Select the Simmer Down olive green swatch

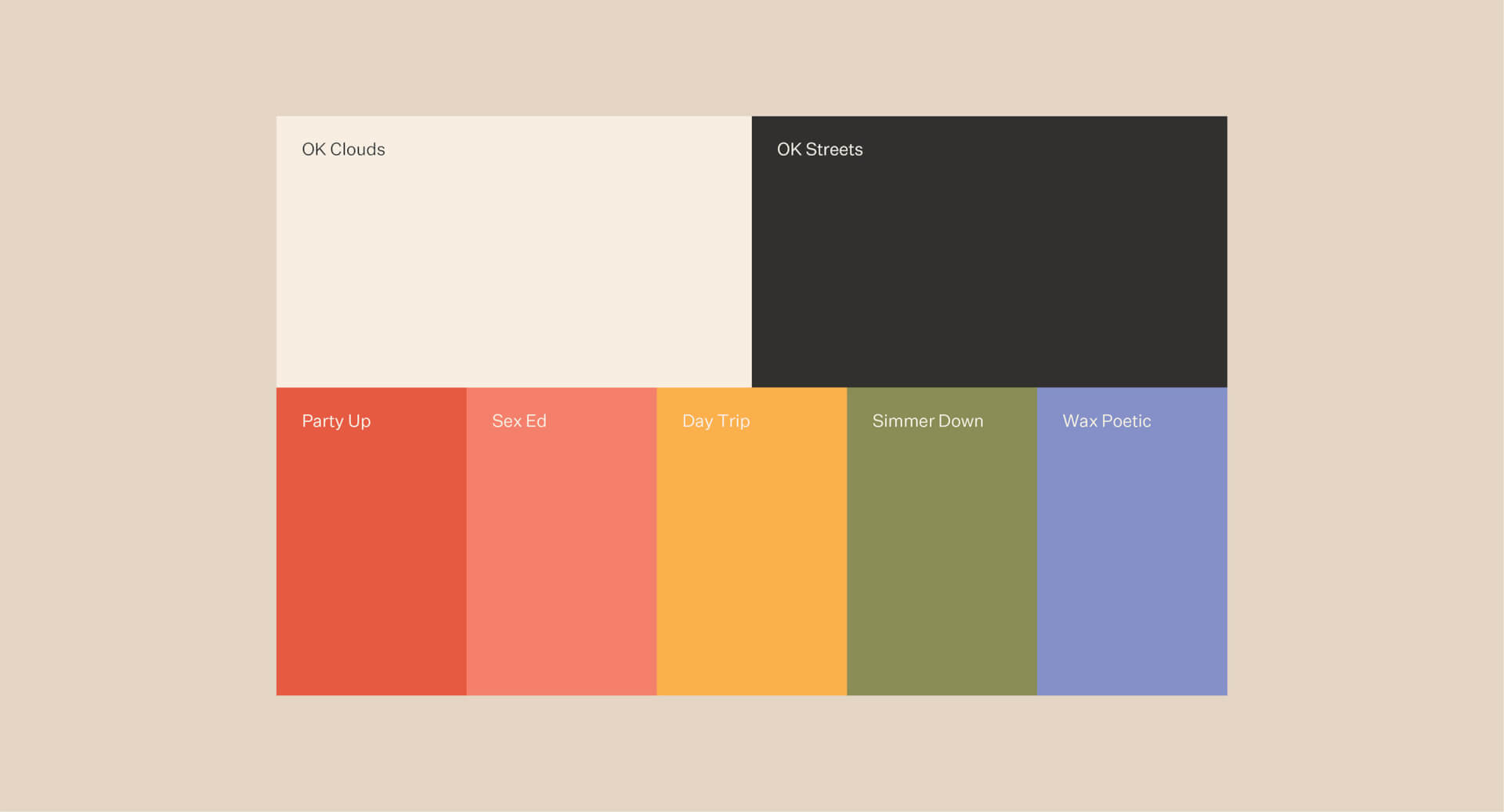click(x=942, y=556)
